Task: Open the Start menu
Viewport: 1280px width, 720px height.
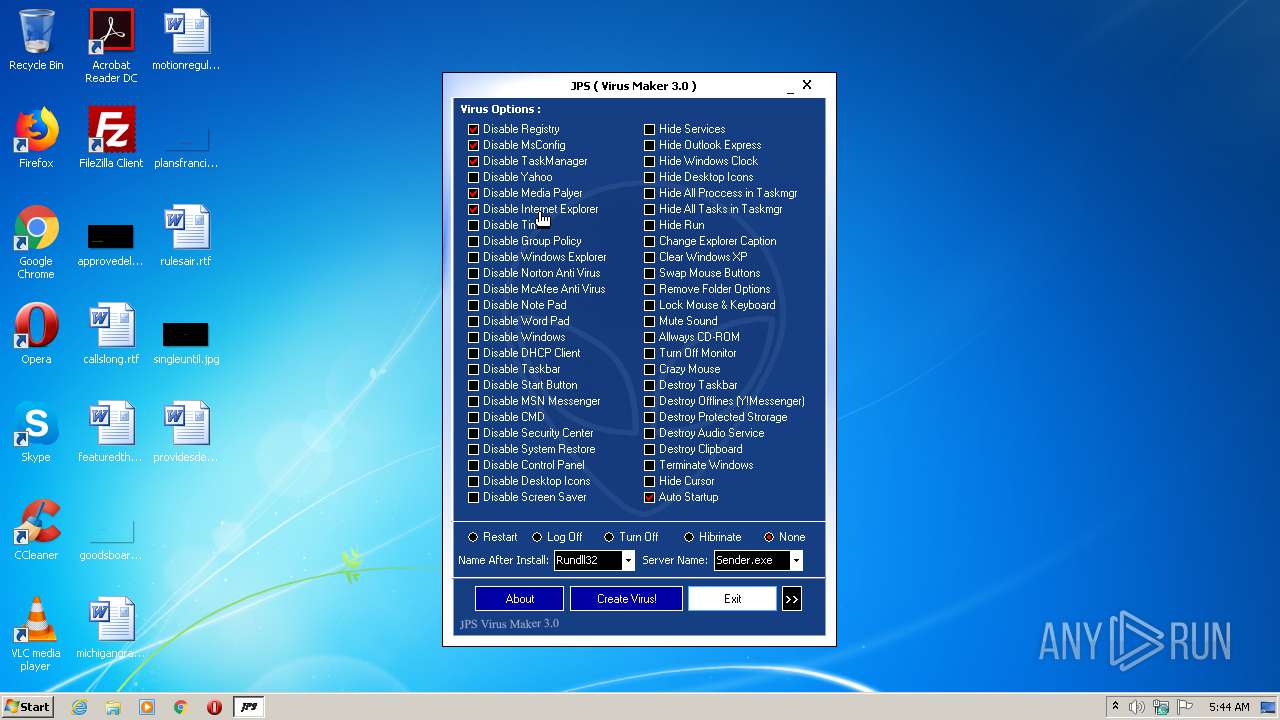Action: tap(27, 707)
